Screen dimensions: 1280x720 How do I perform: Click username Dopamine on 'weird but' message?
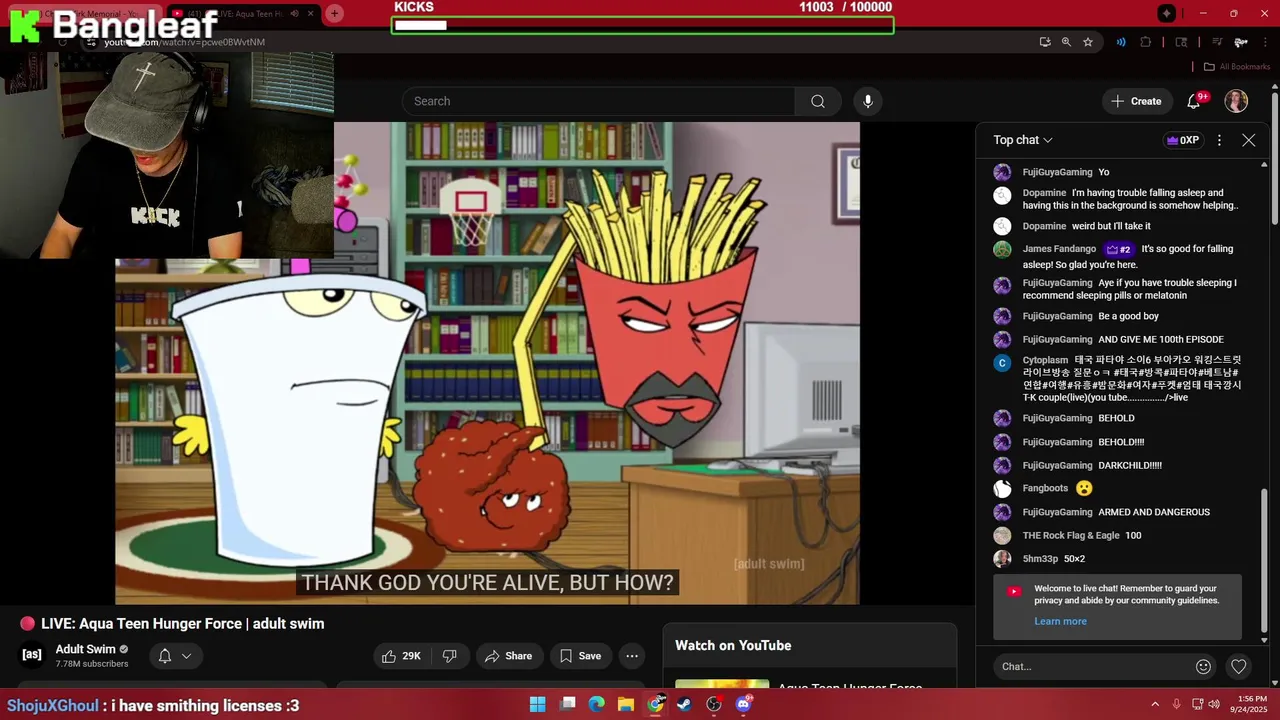pyautogui.click(x=1044, y=226)
